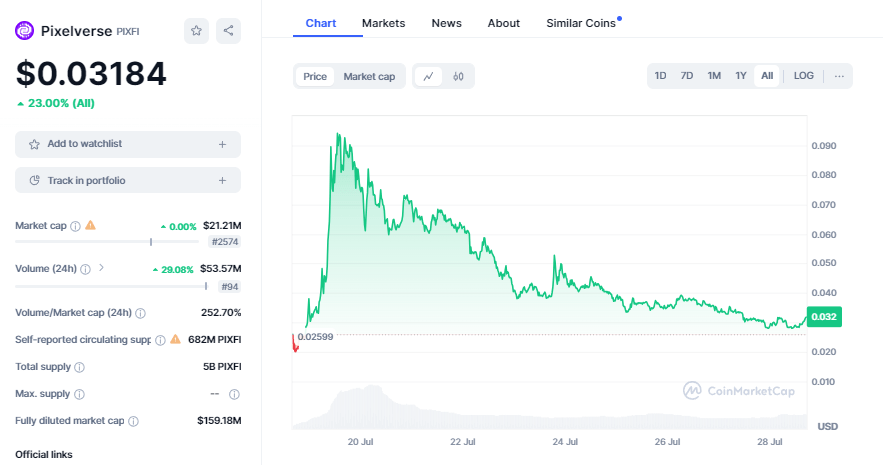Expand Volume (24h) chevron arrow
Viewport: 883px width, 465px height.
point(101,268)
